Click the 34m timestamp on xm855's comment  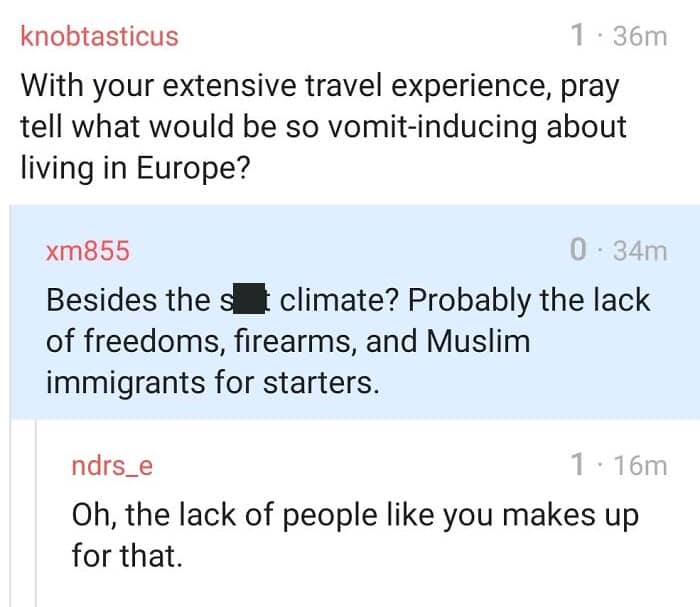pyautogui.click(x=639, y=251)
